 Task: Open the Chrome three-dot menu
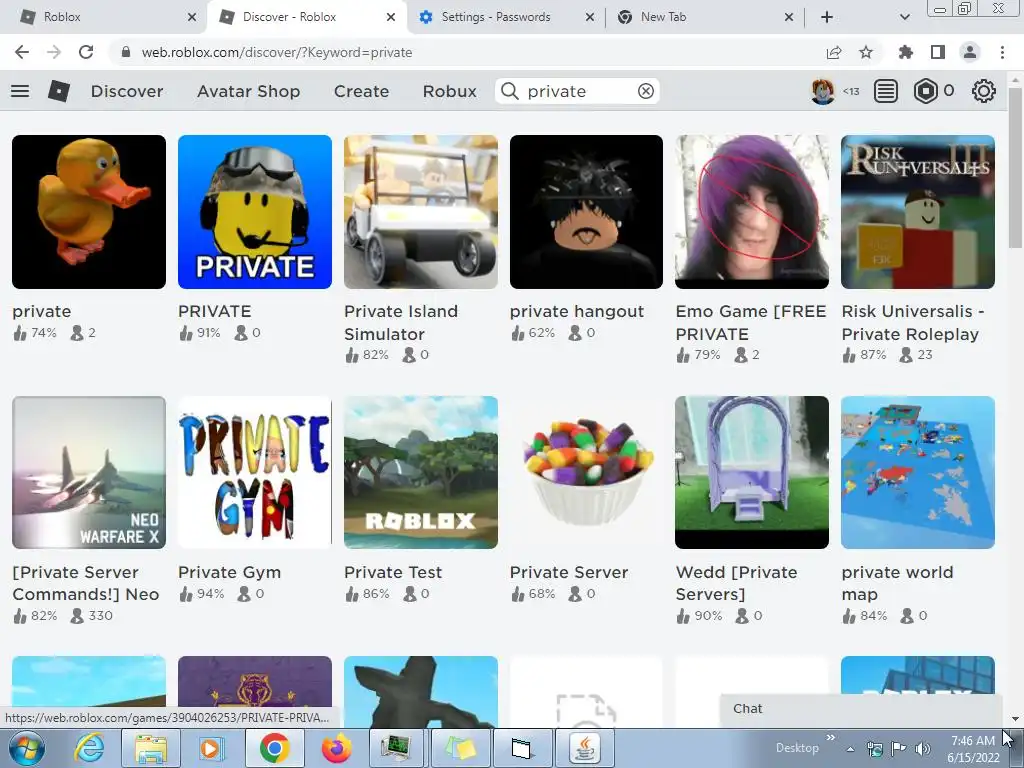point(1002,52)
